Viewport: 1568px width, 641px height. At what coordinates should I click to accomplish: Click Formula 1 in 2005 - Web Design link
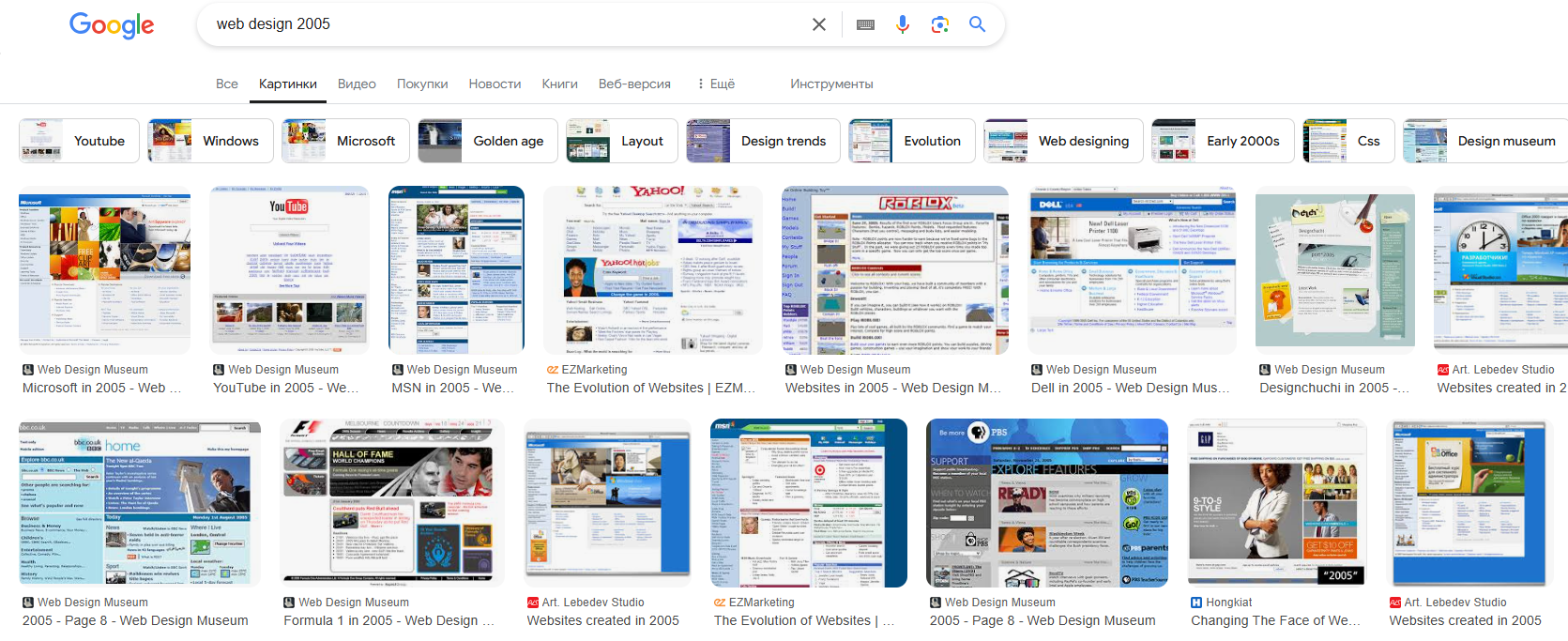click(x=388, y=620)
